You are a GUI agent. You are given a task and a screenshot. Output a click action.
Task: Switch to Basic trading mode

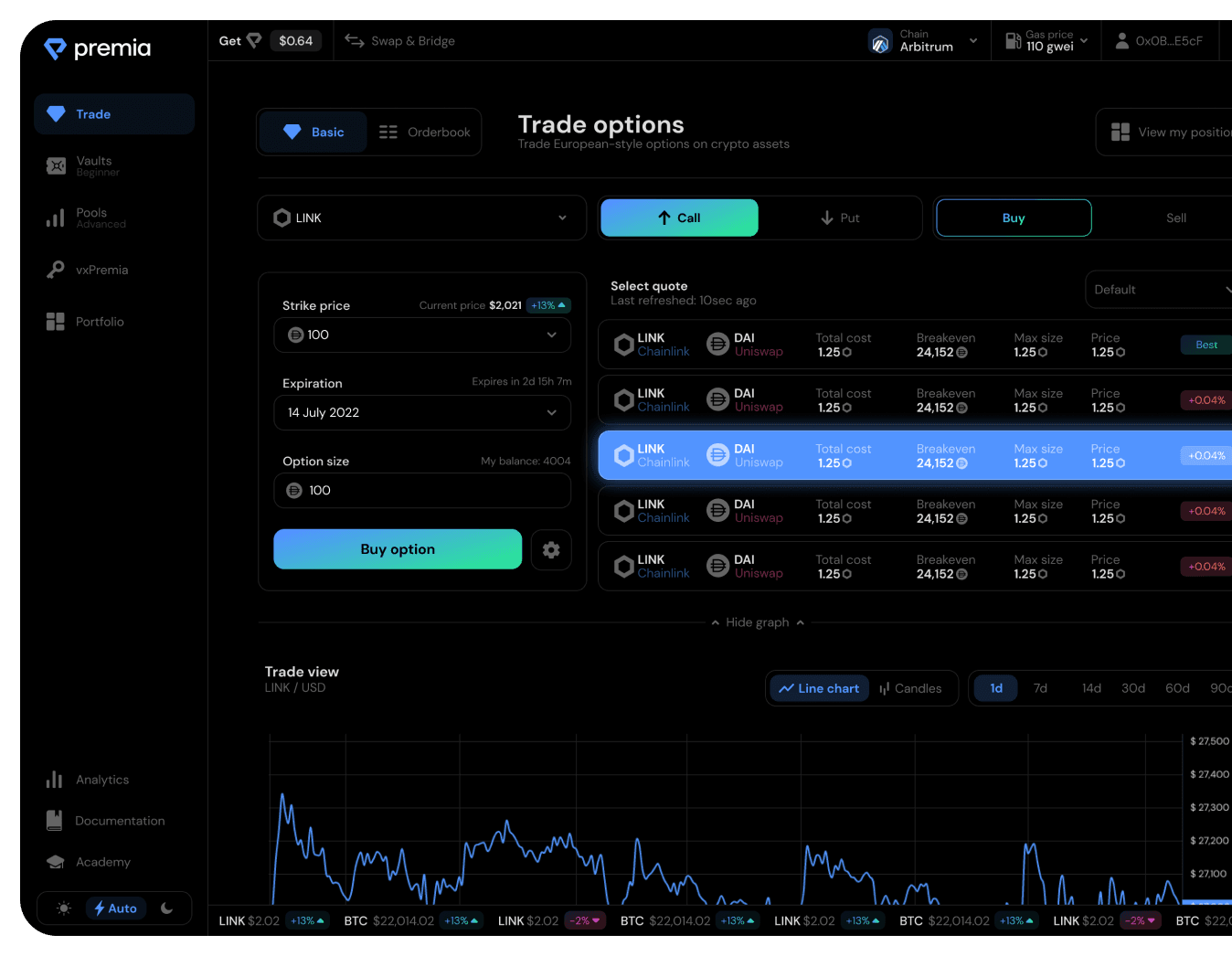pyautogui.click(x=313, y=133)
